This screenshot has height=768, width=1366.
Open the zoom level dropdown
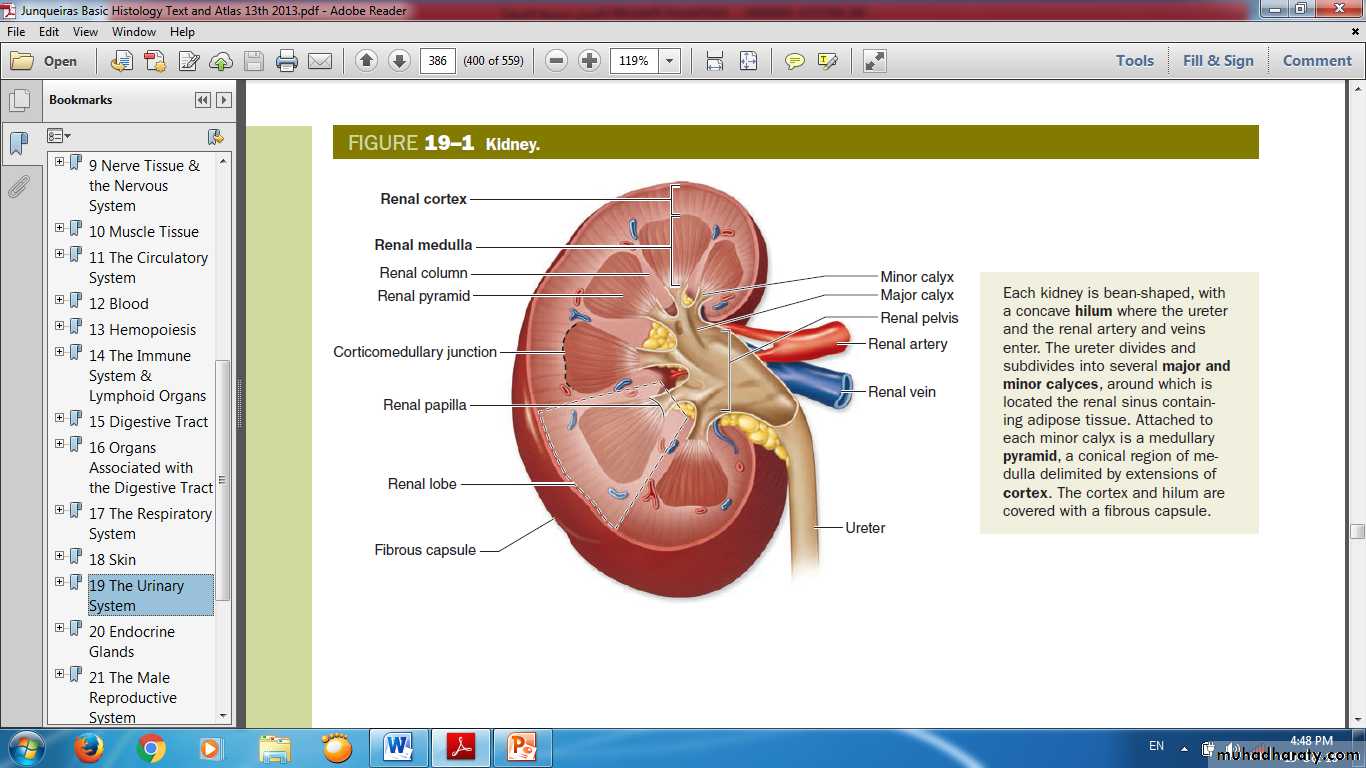[670, 61]
